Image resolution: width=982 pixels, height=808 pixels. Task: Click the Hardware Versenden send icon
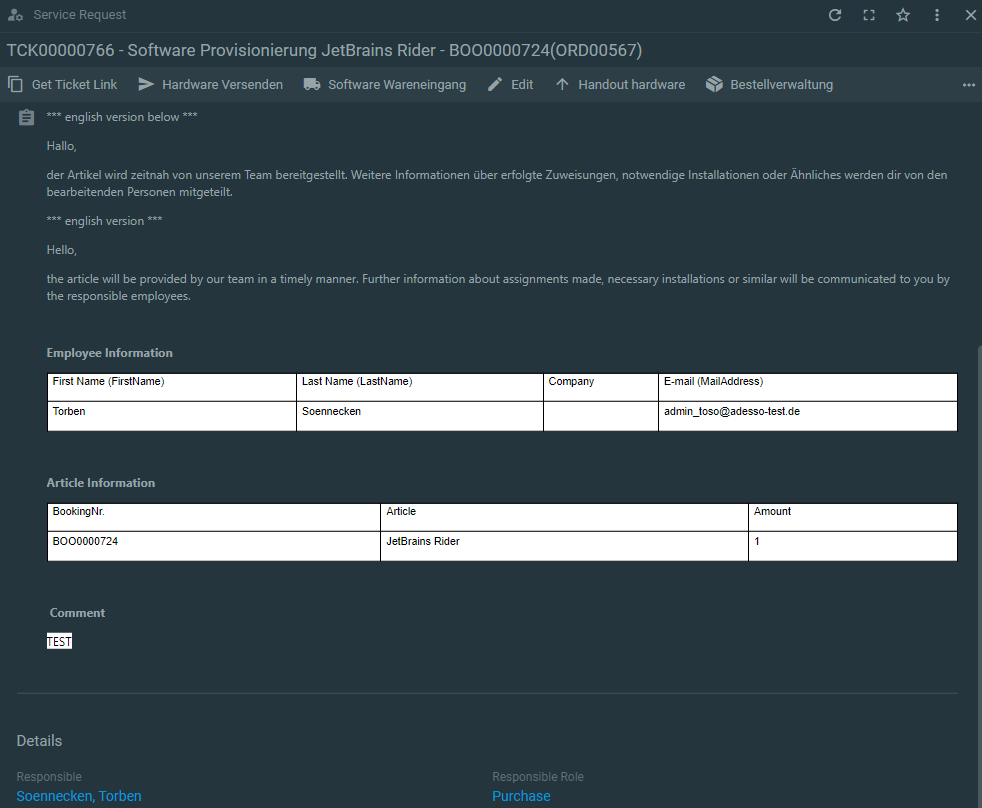[146, 84]
